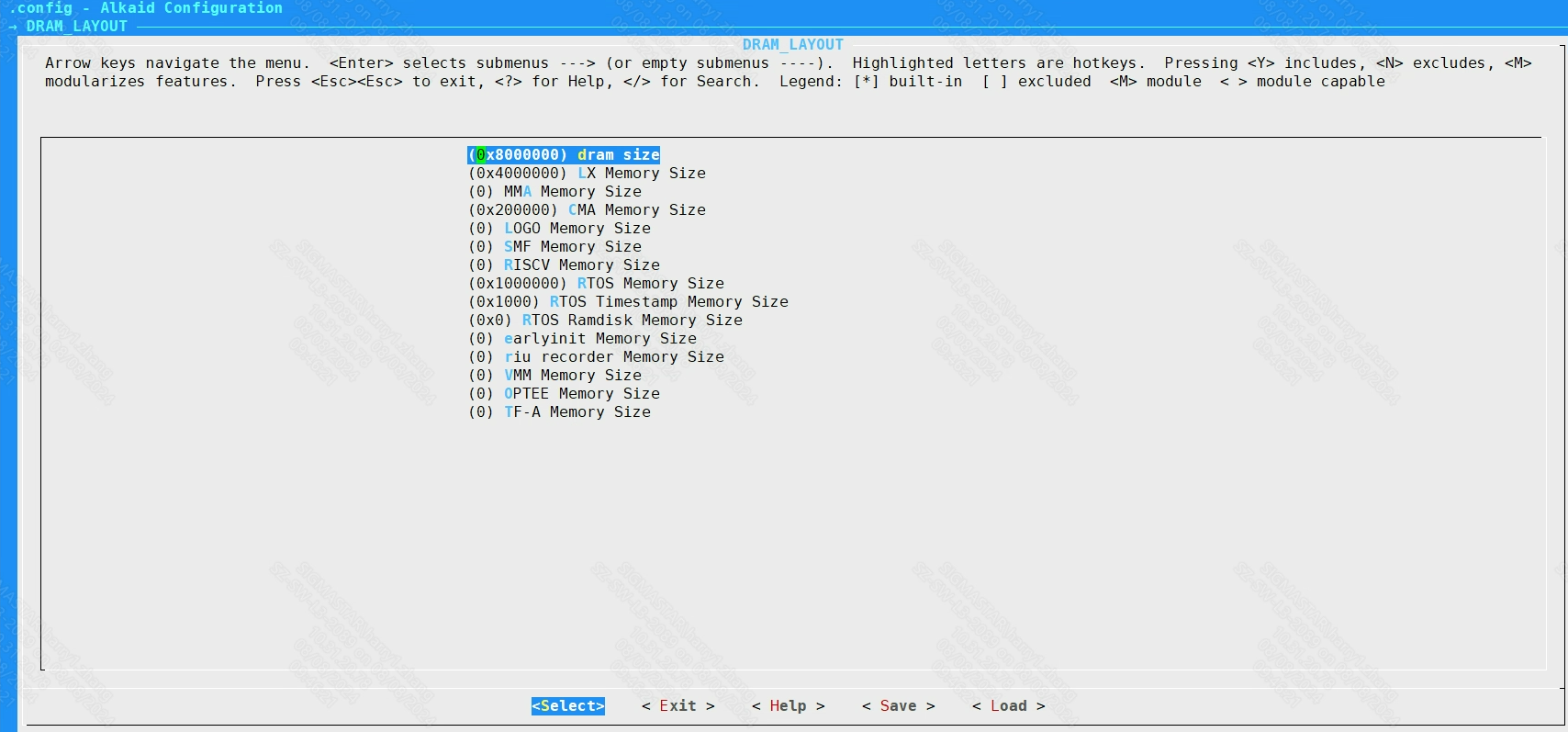This screenshot has width=1568, height=732.
Task: Click the Save button
Action: [898, 706]
